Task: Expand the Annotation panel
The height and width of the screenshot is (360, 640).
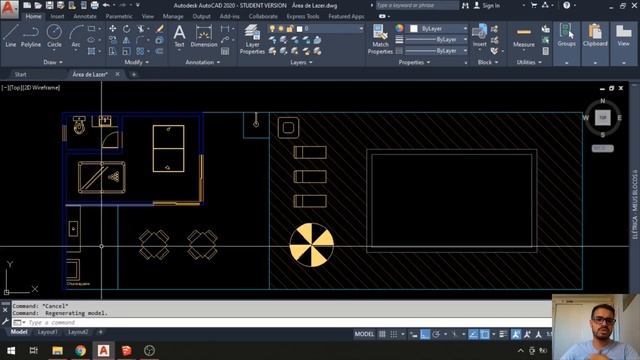Action: tap(203, 62)
